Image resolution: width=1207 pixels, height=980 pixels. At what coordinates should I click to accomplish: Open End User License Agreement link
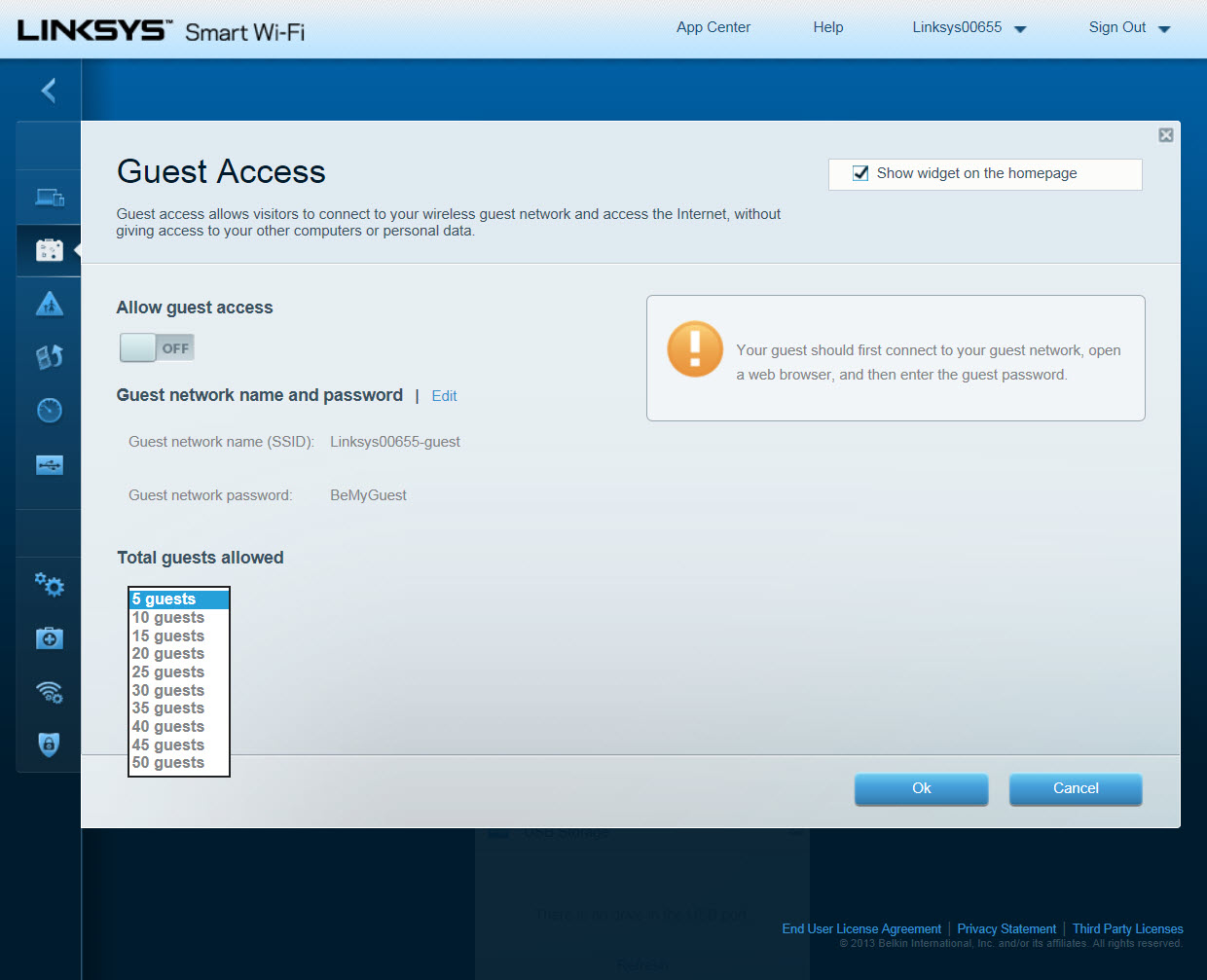(861, 929)
